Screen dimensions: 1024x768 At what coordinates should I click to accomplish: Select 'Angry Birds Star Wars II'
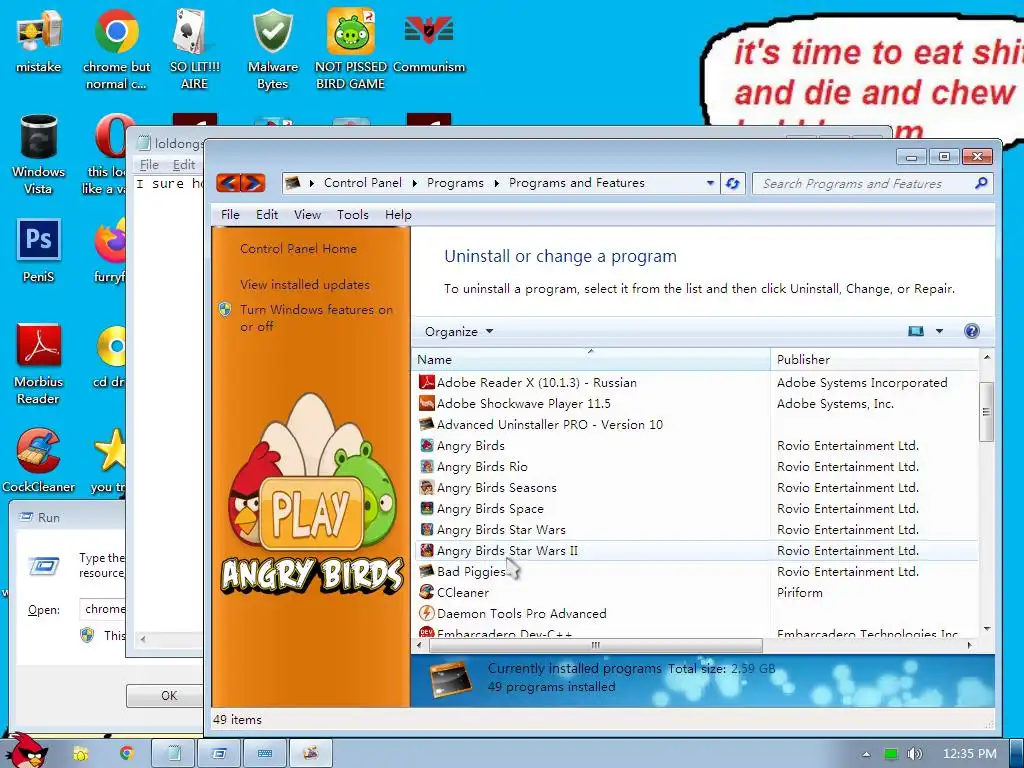point(696,551)
